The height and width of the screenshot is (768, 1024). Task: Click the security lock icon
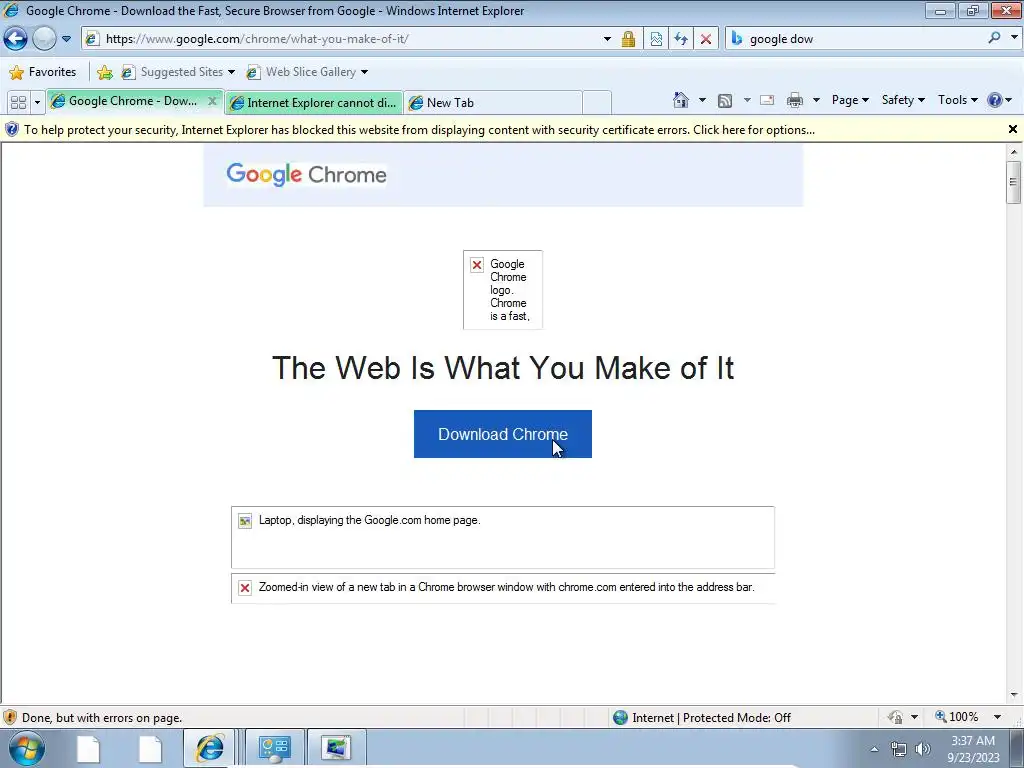point(628,39)
